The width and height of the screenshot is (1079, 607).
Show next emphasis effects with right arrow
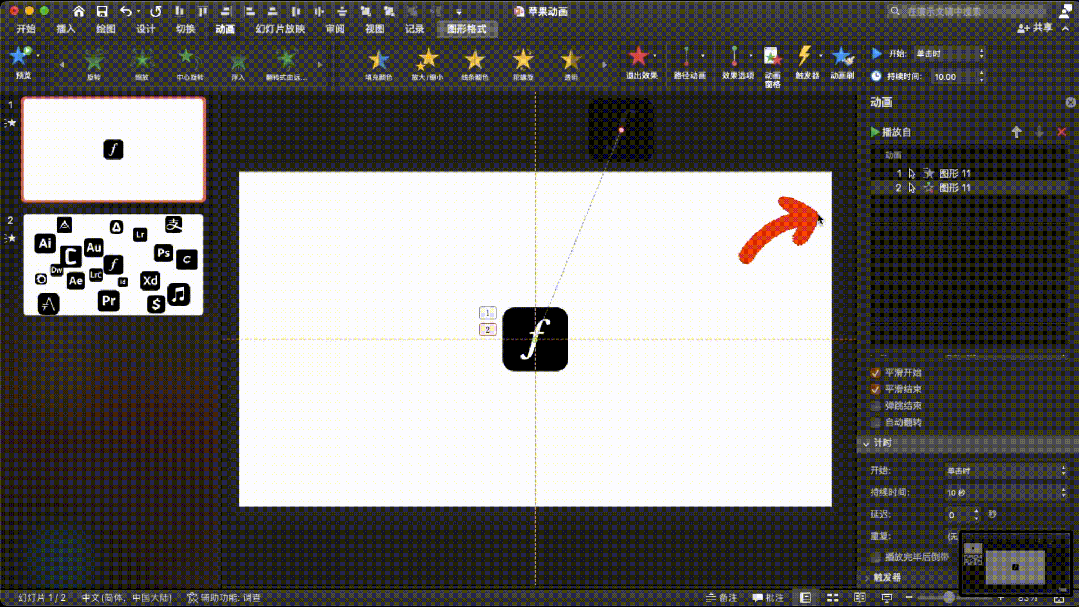604,65
